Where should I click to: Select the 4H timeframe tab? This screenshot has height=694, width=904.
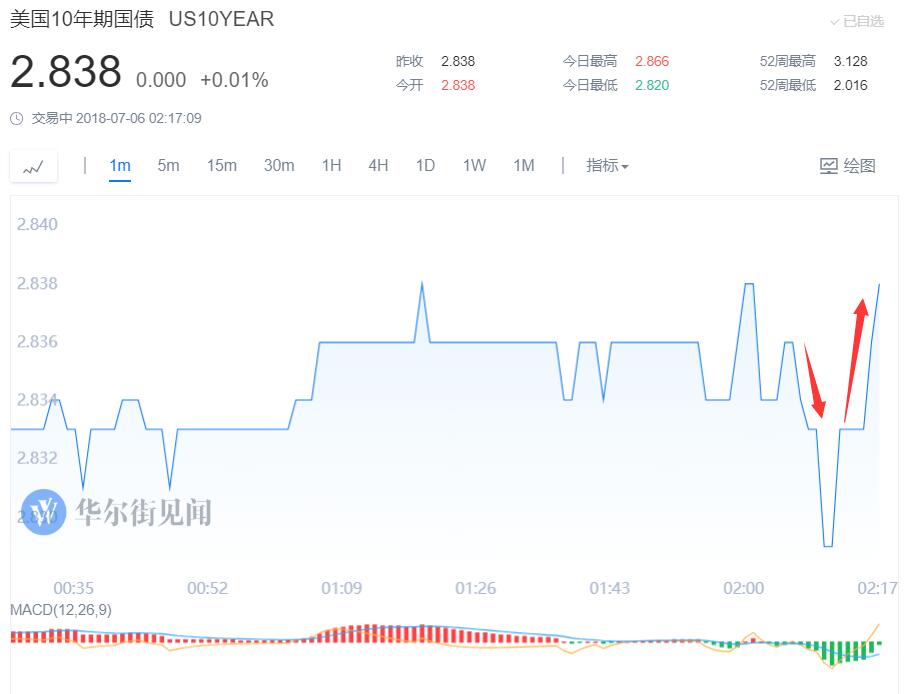coord(378,166)
